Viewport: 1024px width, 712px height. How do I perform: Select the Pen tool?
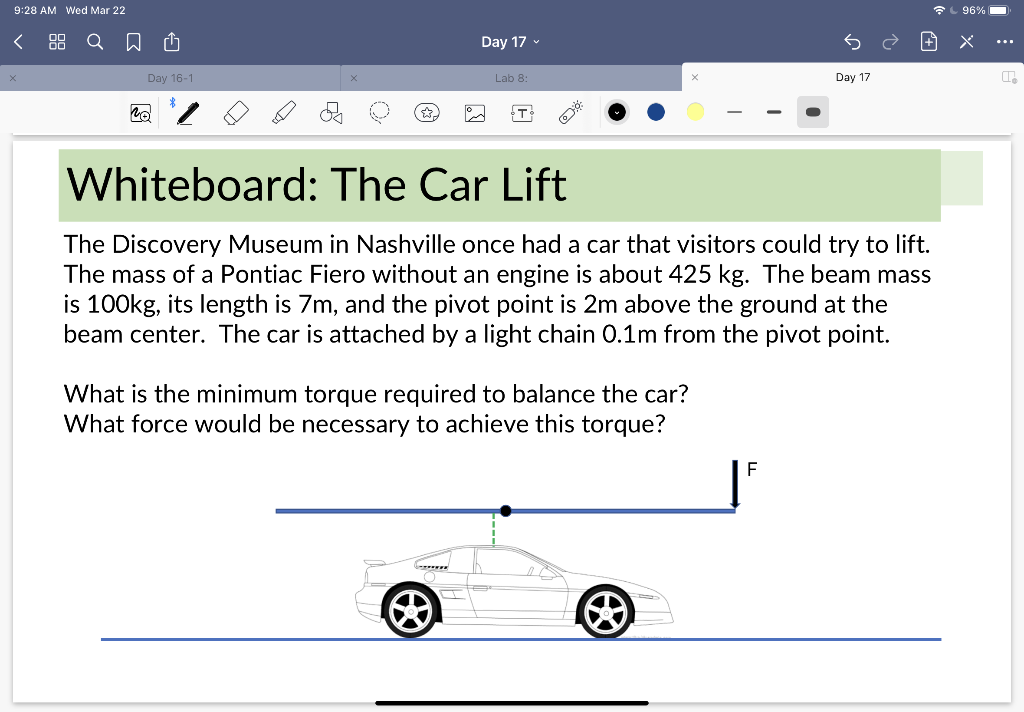[x=188, y=113]
